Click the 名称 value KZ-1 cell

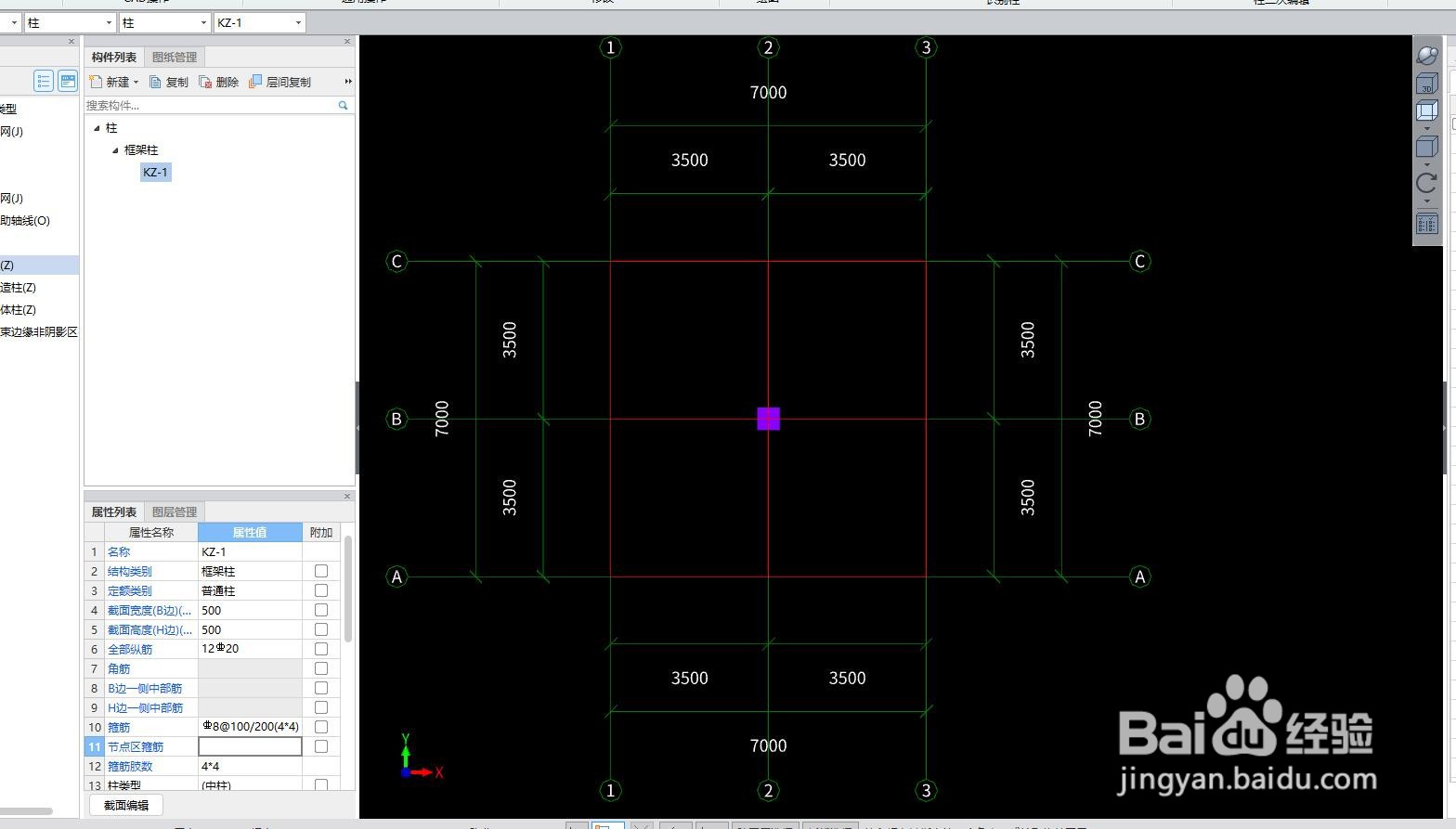pyautogui.click(x=250, y=551)
